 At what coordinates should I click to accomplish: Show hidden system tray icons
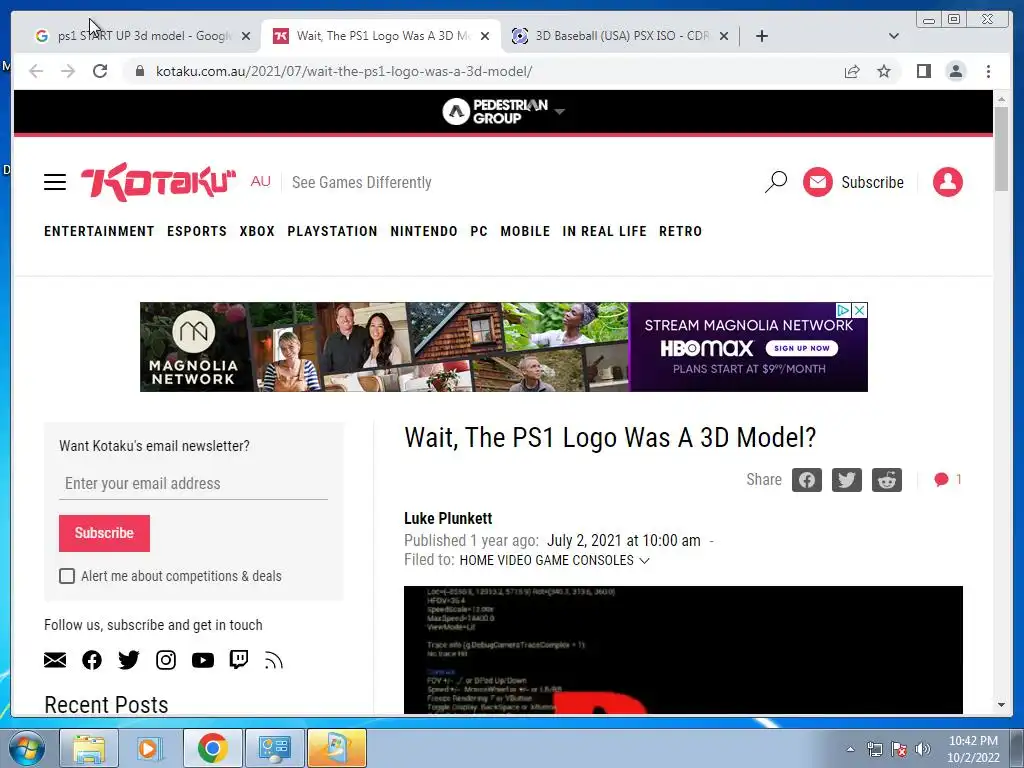coord(850,749)
